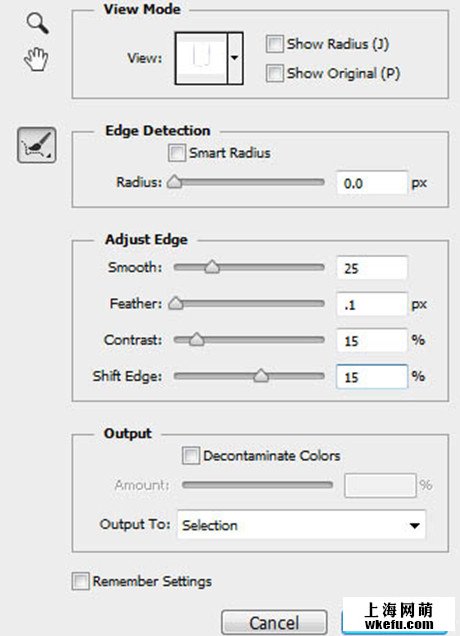Toggle the Smart Radius checkbox

(177, 153)
